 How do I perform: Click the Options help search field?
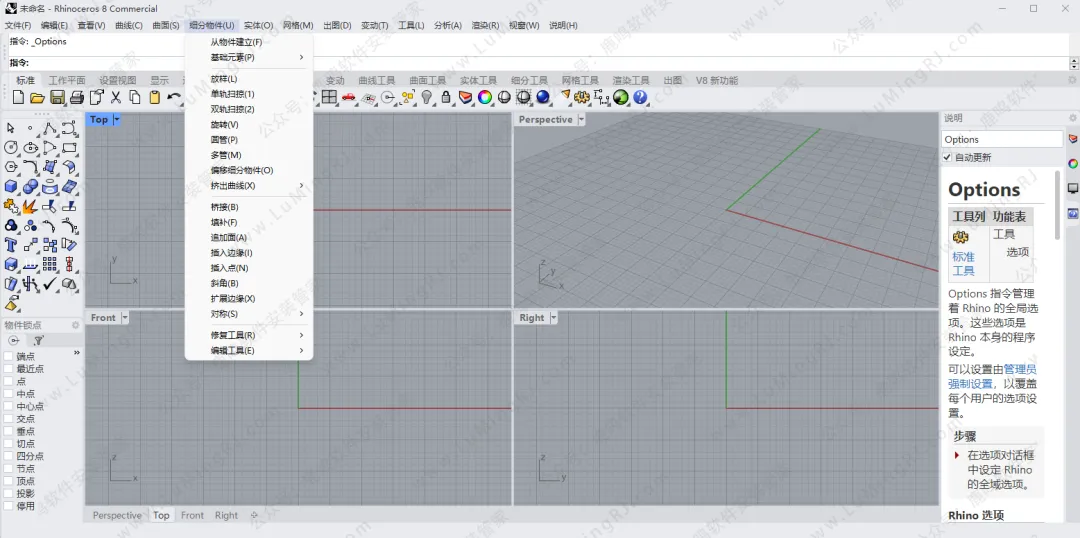pyautogui.click(x=1001, y=140)
